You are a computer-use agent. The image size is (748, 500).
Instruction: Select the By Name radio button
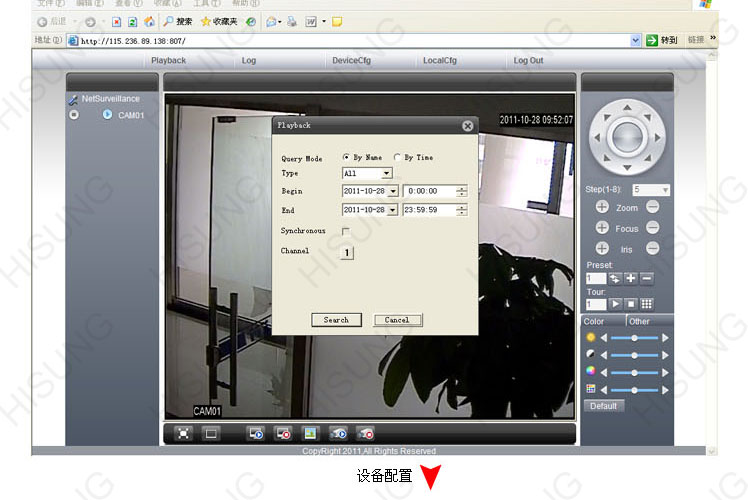(x=347, y=157)
